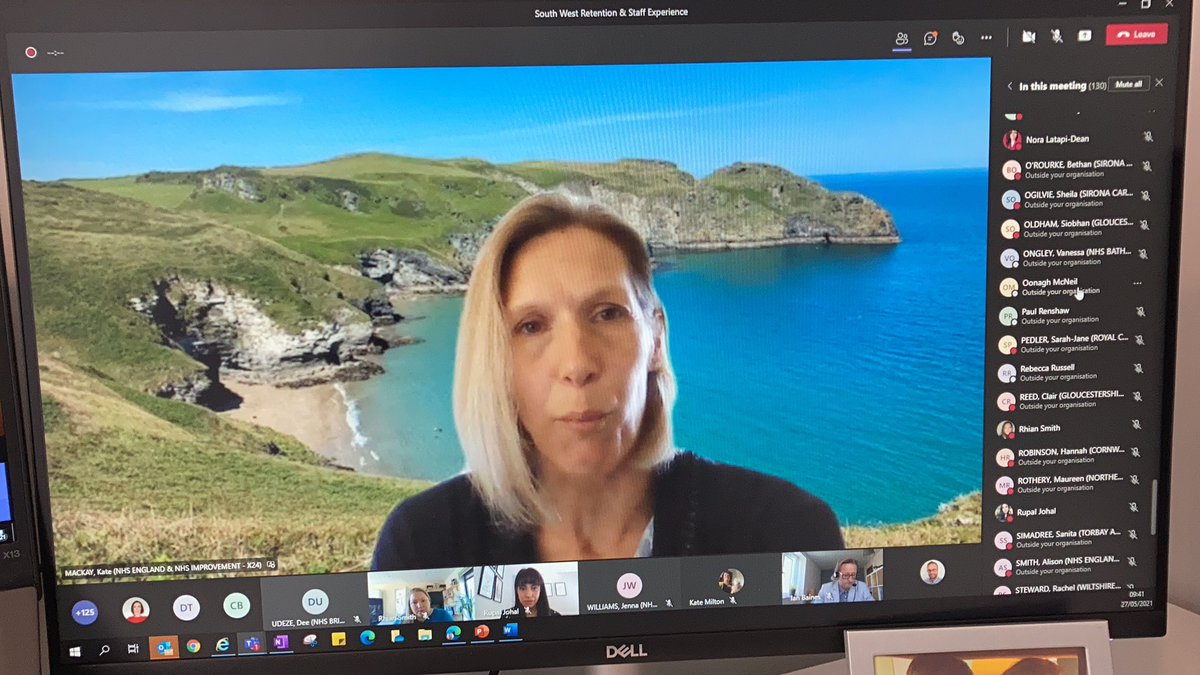Collapse the In this meeting section chevron
The image size is (1200, 675).
click(x=1009, y=86)
